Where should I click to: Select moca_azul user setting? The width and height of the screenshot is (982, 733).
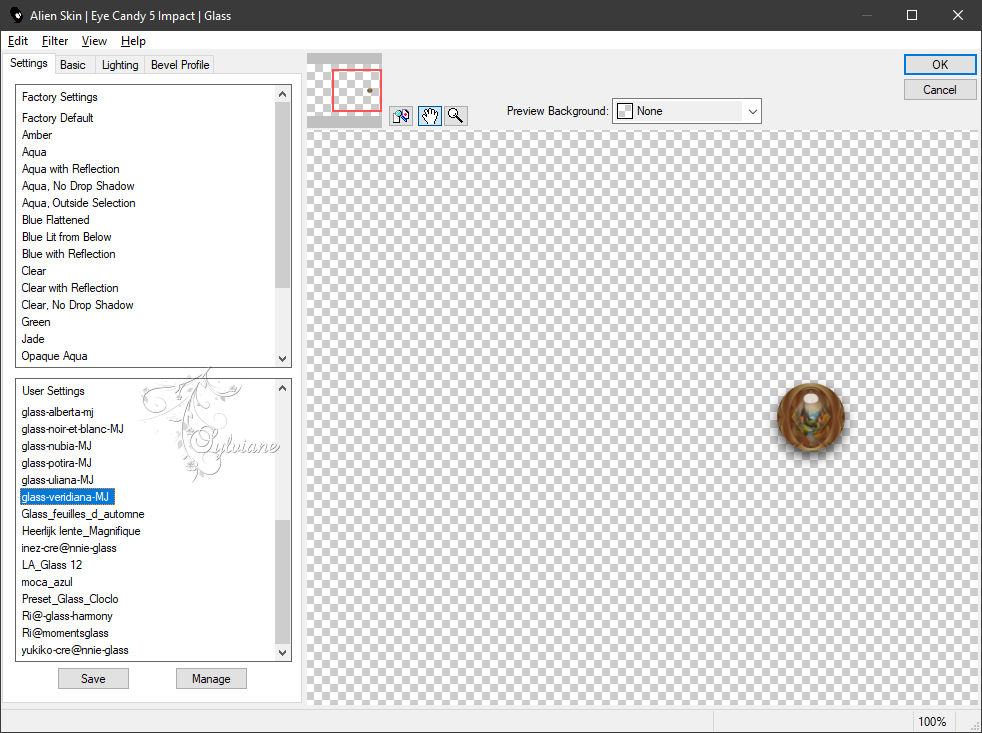(x=47, y=581)
